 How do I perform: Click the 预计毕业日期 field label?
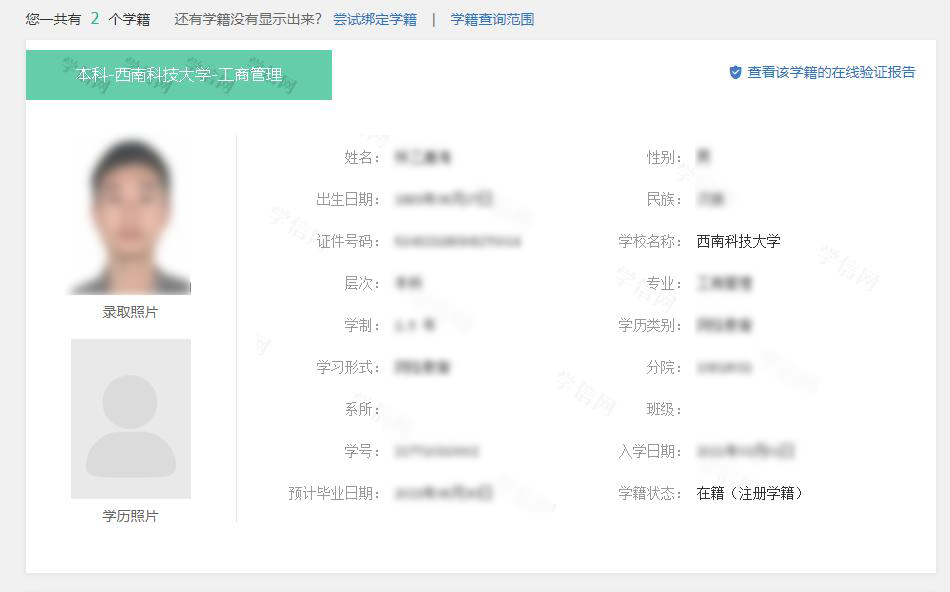(333, 493)
